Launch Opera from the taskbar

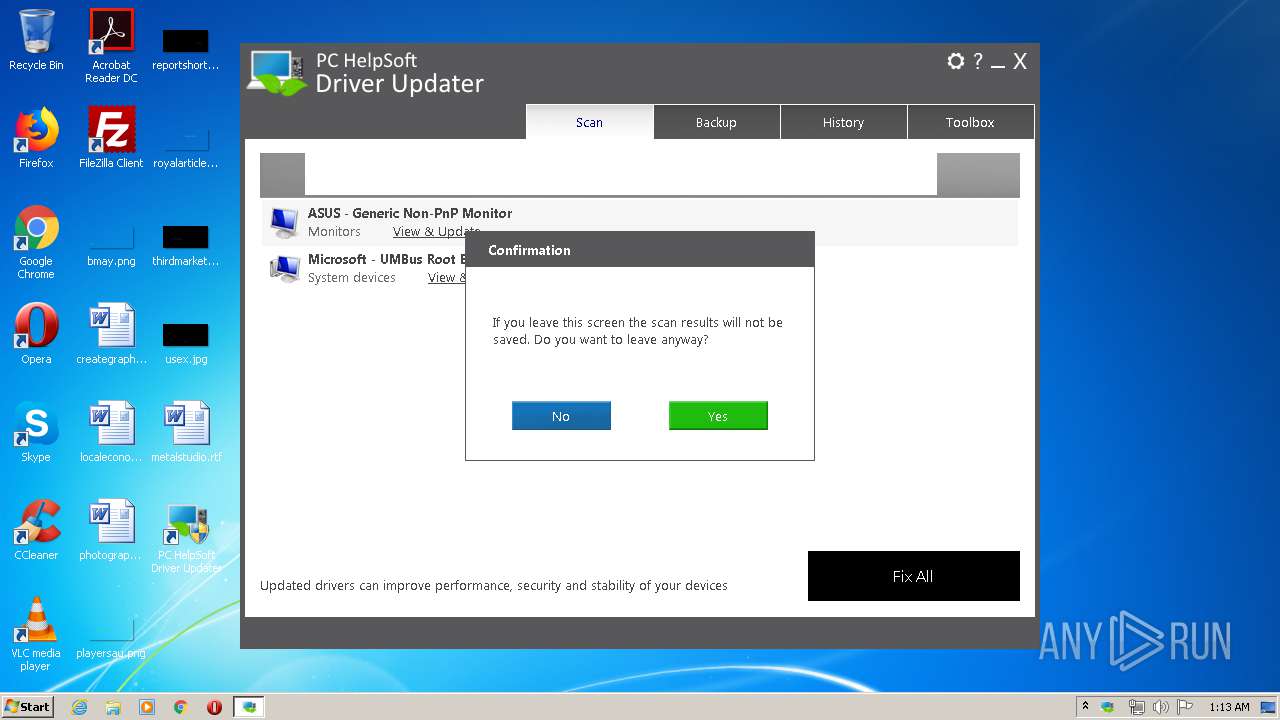point(214,707)
